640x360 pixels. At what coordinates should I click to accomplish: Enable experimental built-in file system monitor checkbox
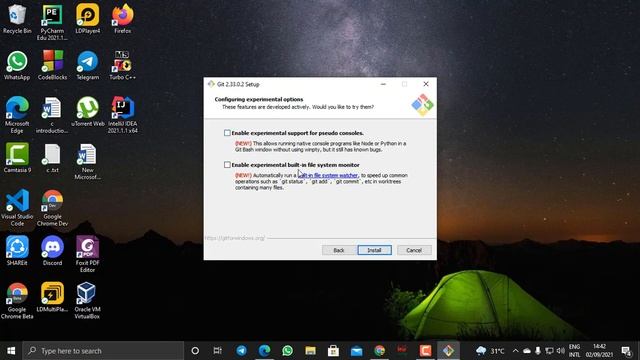pos(227,164)
